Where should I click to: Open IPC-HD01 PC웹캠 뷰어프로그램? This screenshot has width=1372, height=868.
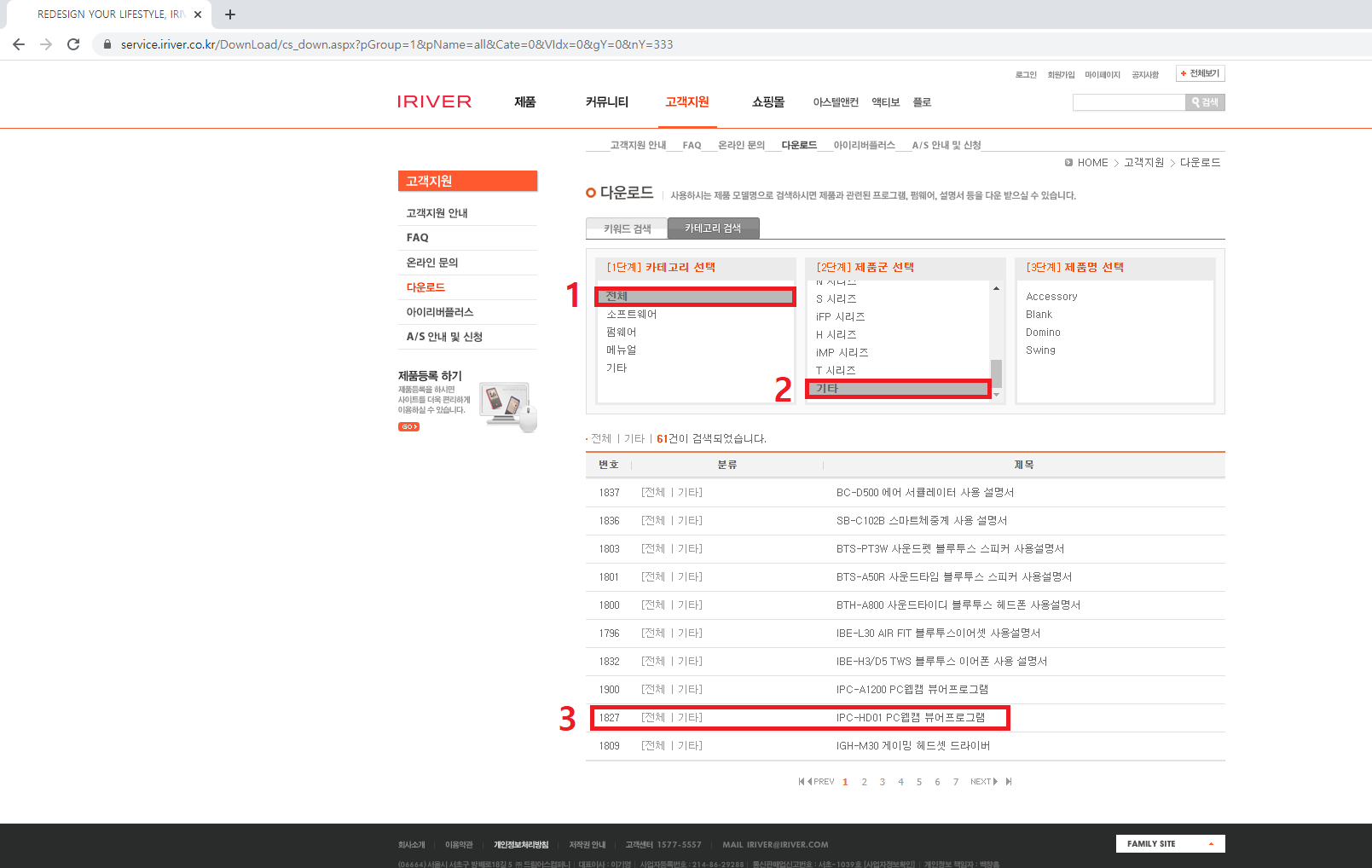(x=911, y=718)
